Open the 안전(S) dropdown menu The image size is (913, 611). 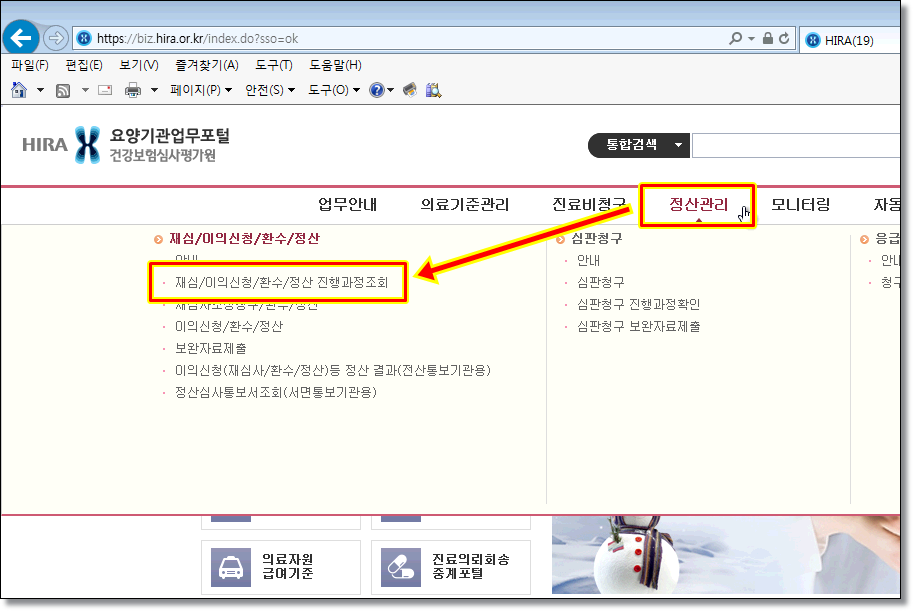[x=270, y=90]
